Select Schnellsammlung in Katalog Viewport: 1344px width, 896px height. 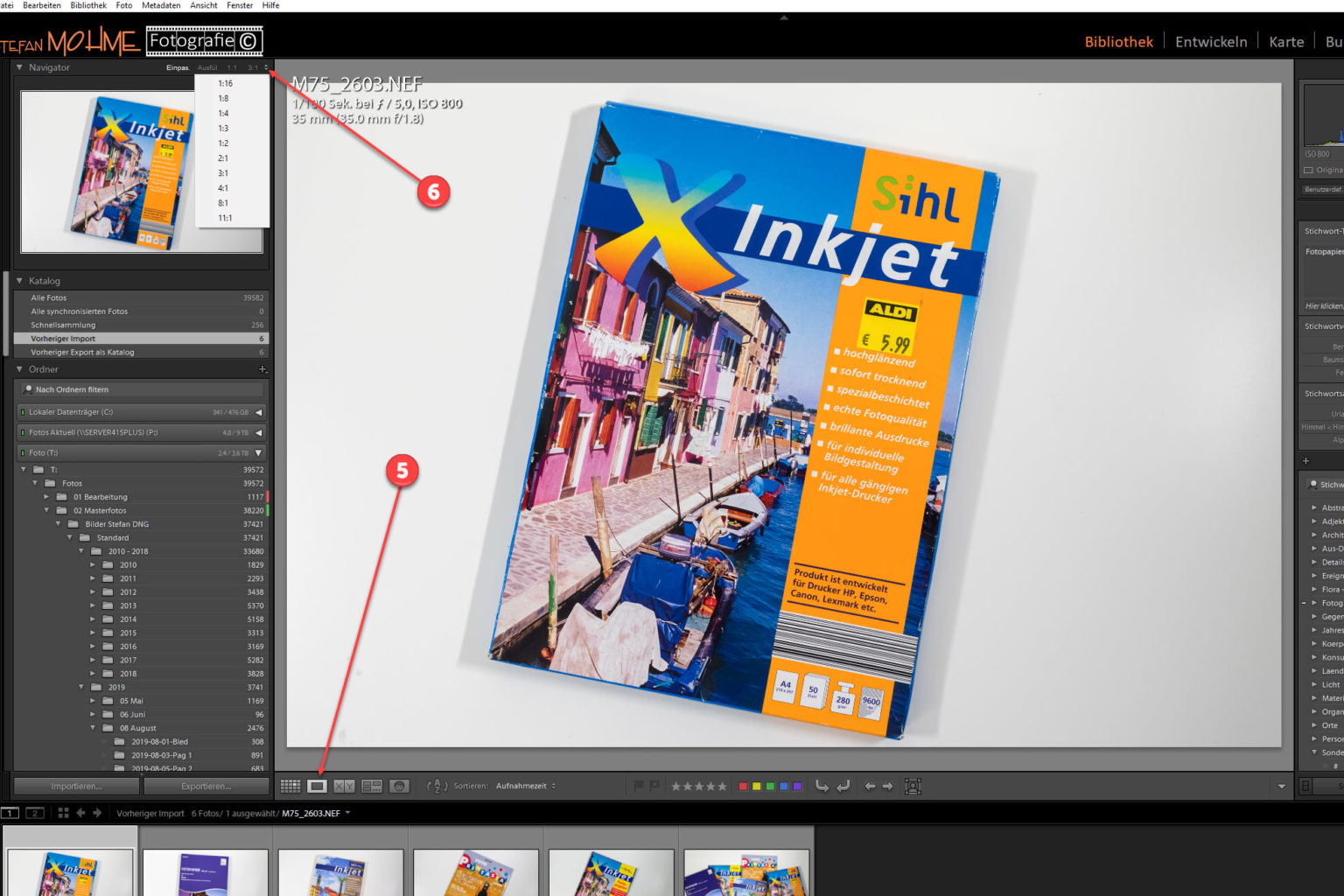pyautogui.click(x=141, y=325)
